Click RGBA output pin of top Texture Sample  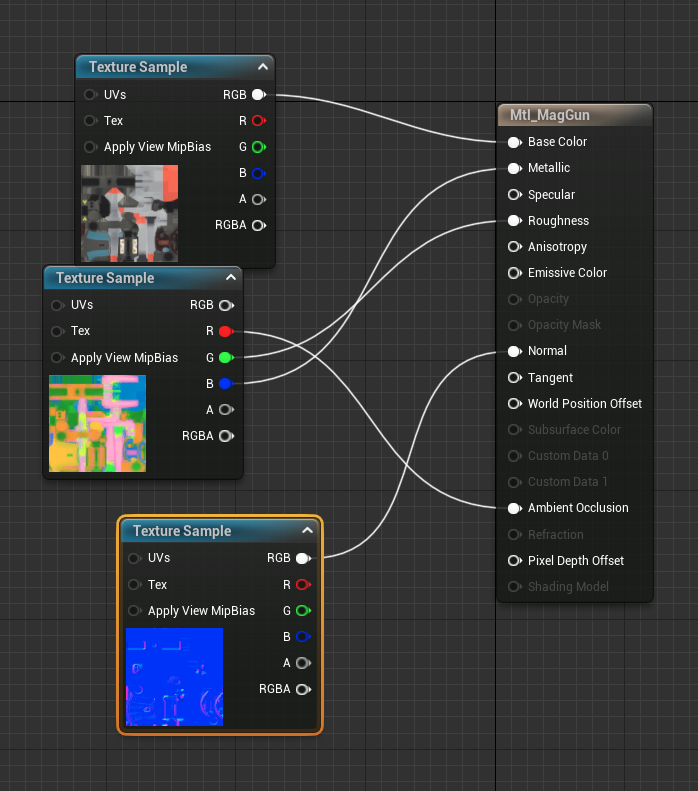click(x=259, y=225)
